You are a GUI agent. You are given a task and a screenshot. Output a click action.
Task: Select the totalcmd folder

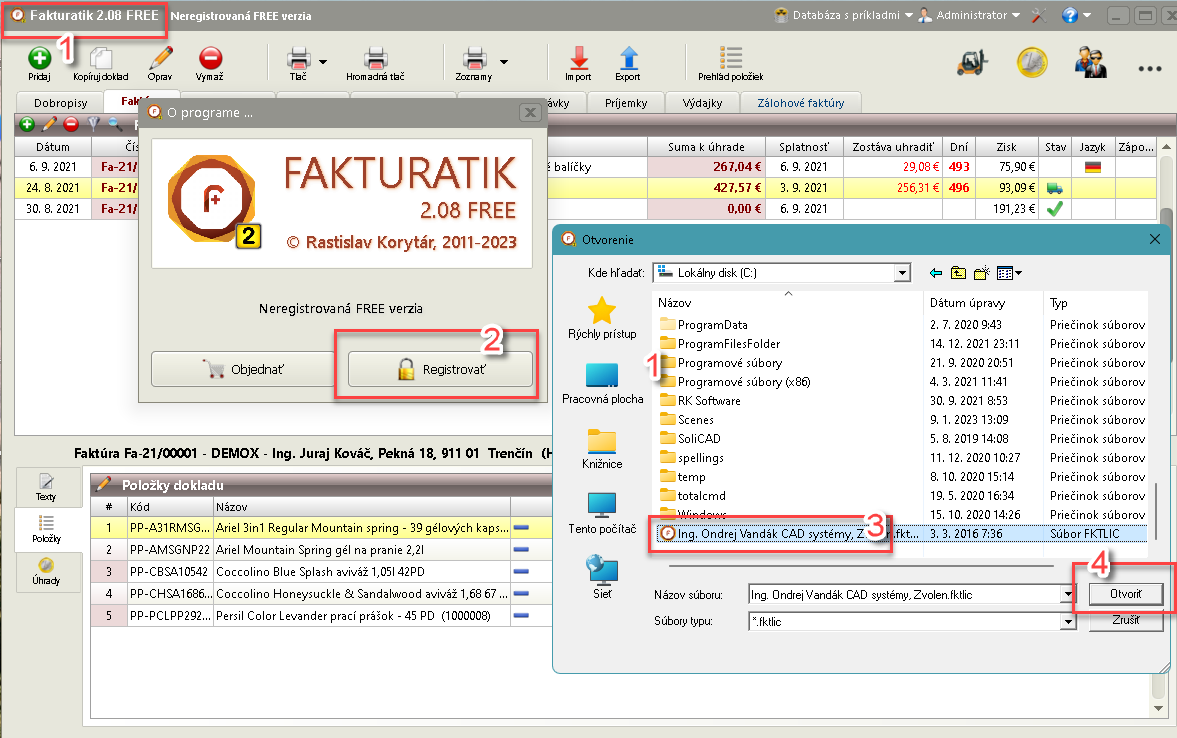coord(701,496)
